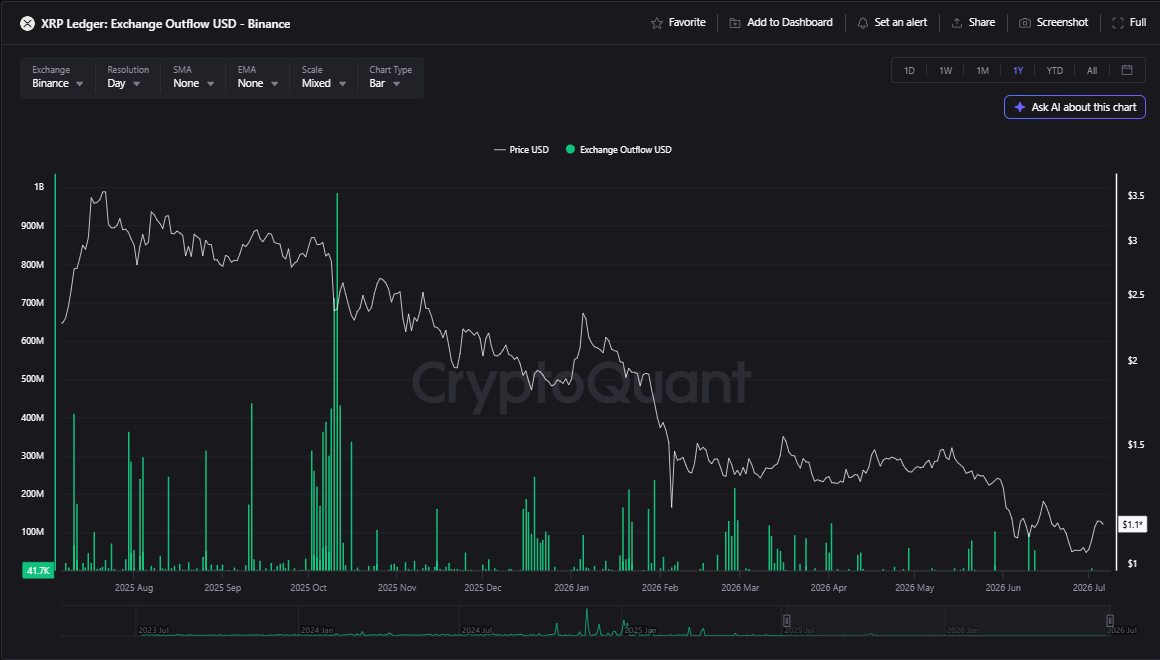Click the XRP logo icon beside the title
Screen dimensions: 1160x660
[x=27, y=24]
